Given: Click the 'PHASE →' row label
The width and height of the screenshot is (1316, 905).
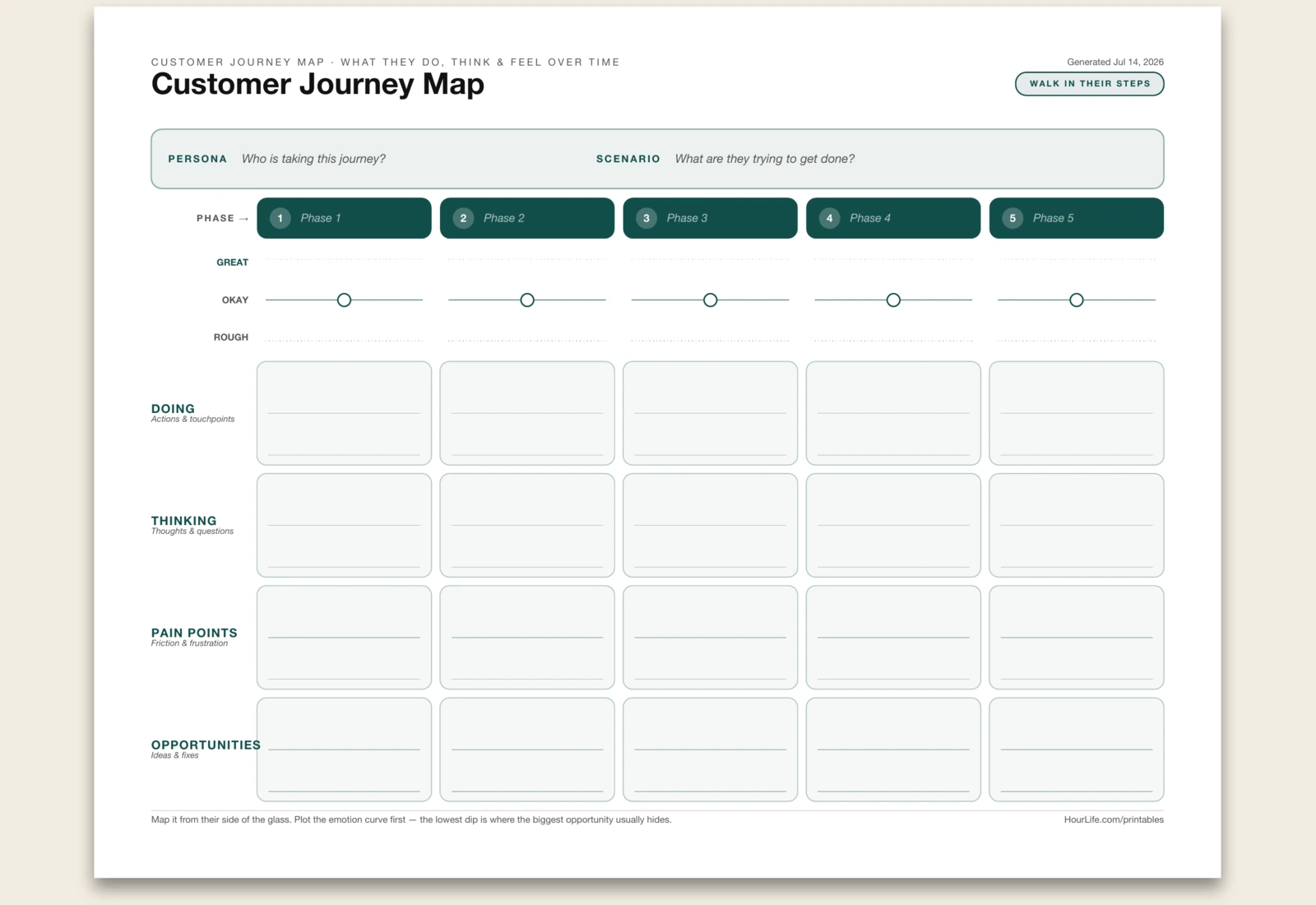Looking at the screenshot, I should coord(222,218).
